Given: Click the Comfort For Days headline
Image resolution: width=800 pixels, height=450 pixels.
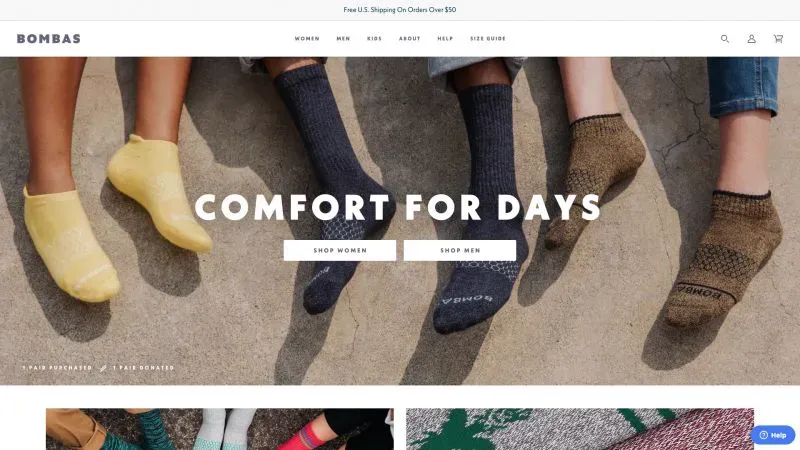Looking at the screenshot, I should pyautogui.click(x=398, y=208).
